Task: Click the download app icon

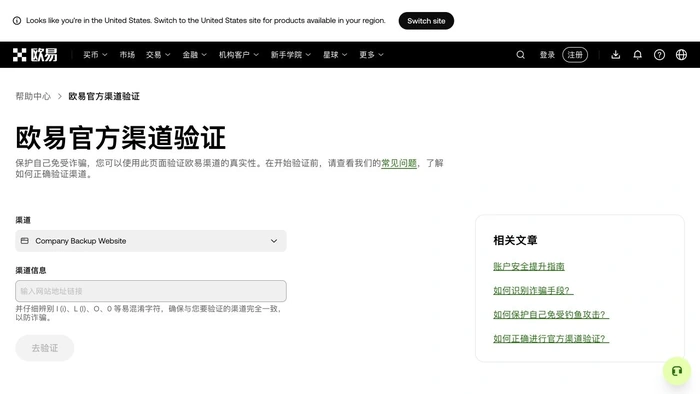Action: pyautogui.click(x=616, y=54)
